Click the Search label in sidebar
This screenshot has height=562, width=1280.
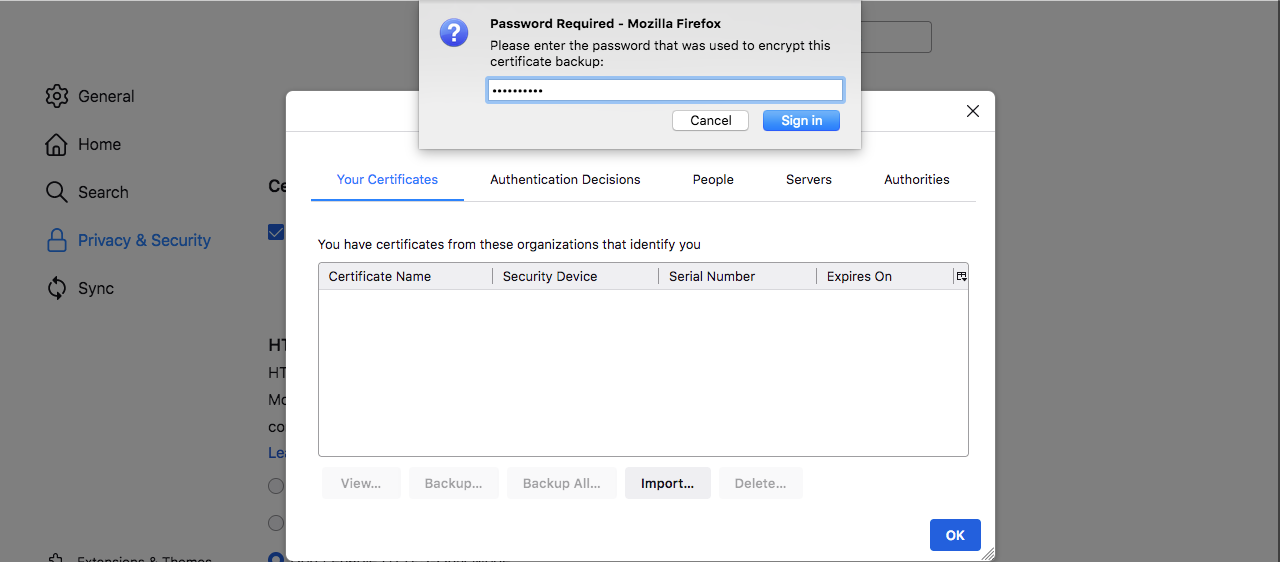[x=103, y=192]
